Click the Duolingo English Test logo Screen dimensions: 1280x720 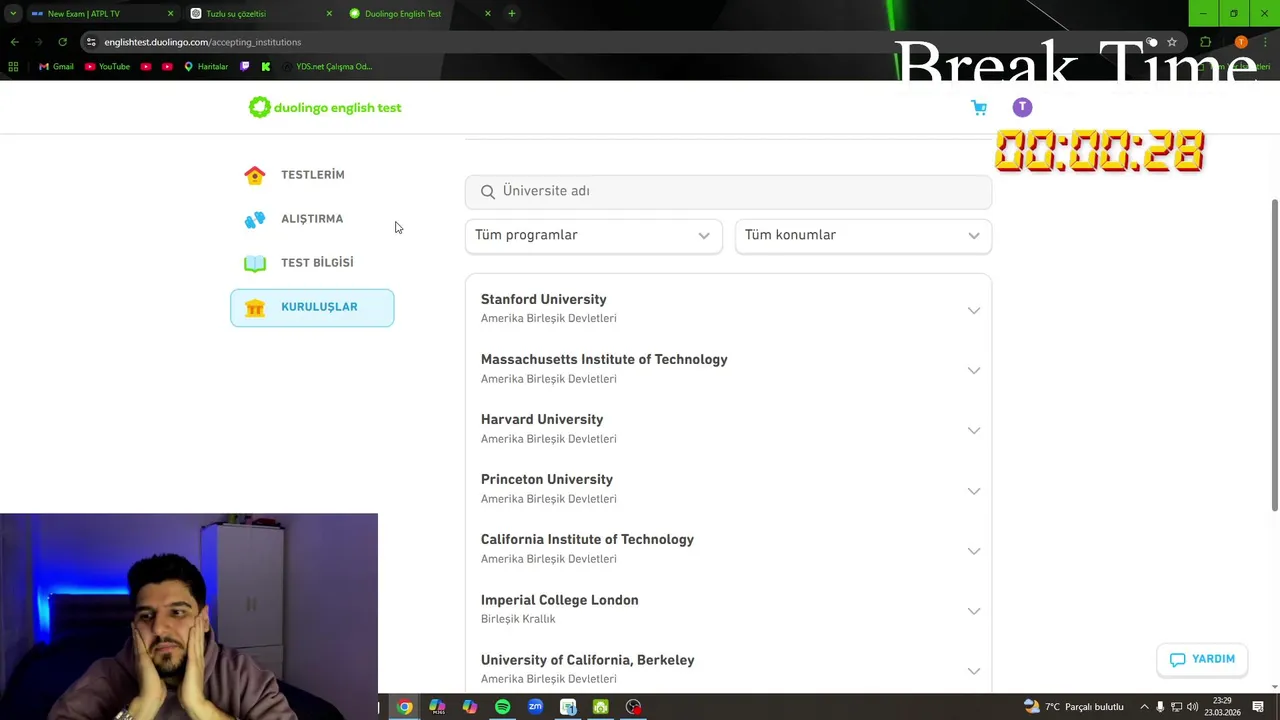point(325,107)
